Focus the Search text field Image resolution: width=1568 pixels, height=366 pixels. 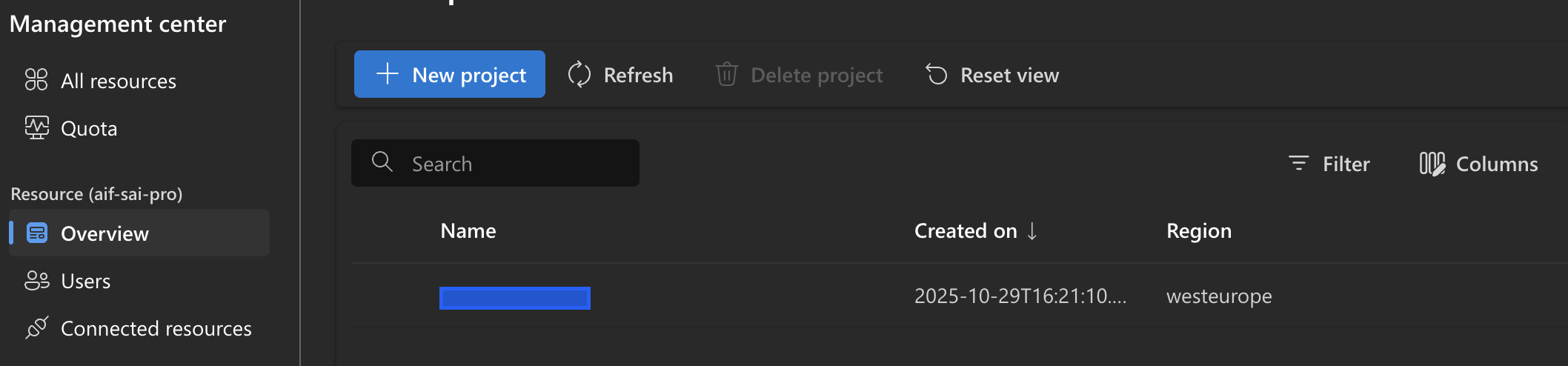click(519, 164)
